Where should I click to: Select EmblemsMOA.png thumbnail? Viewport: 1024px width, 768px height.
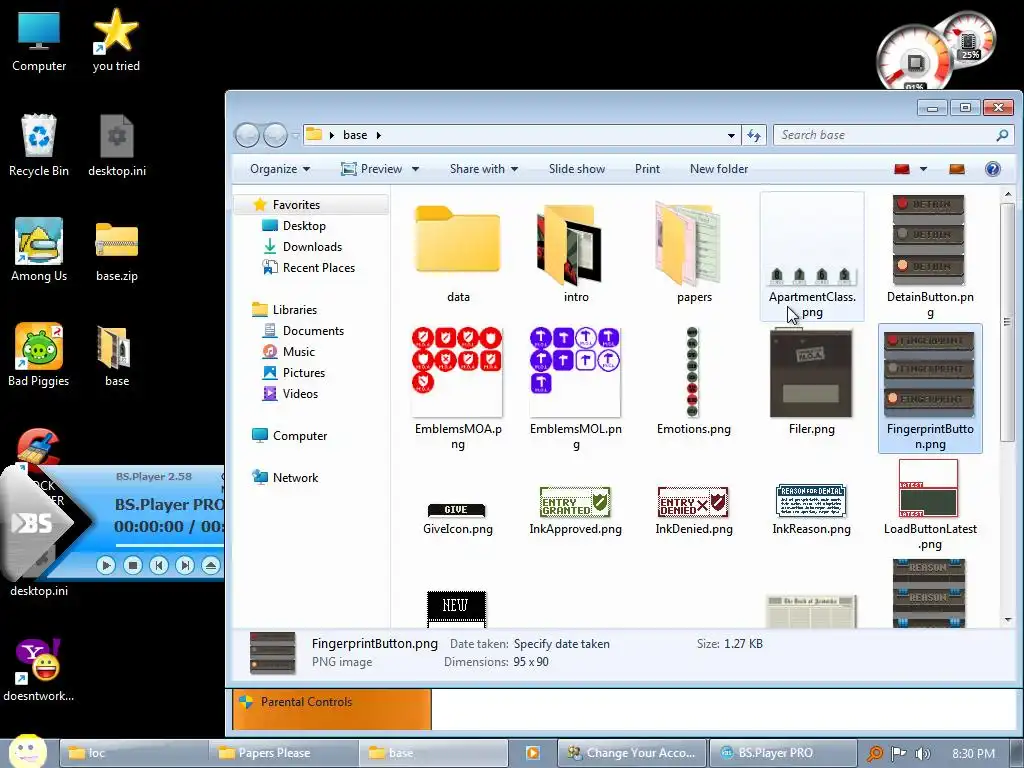457,372
